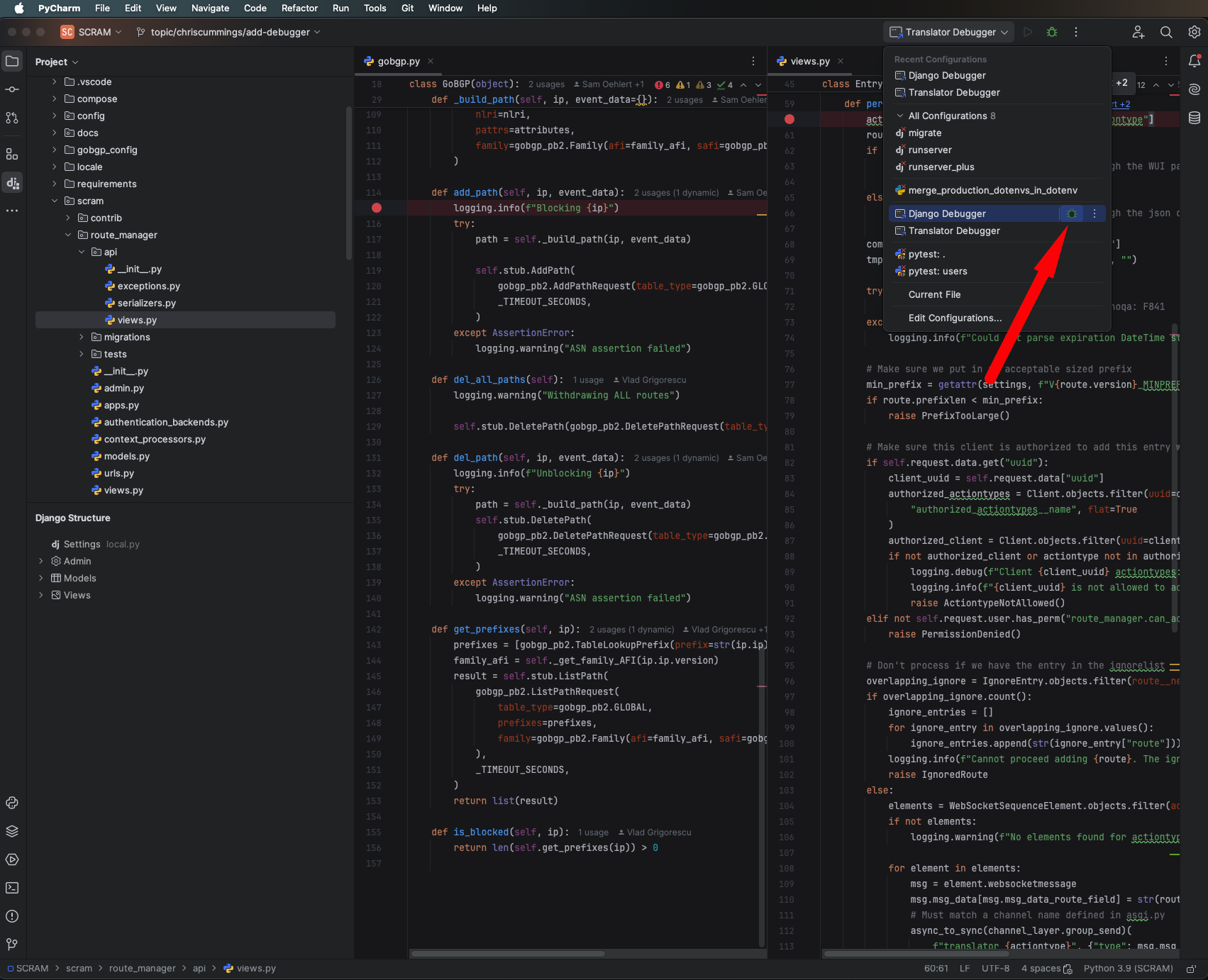Collapse the route_manager folder

pos(68,235)
